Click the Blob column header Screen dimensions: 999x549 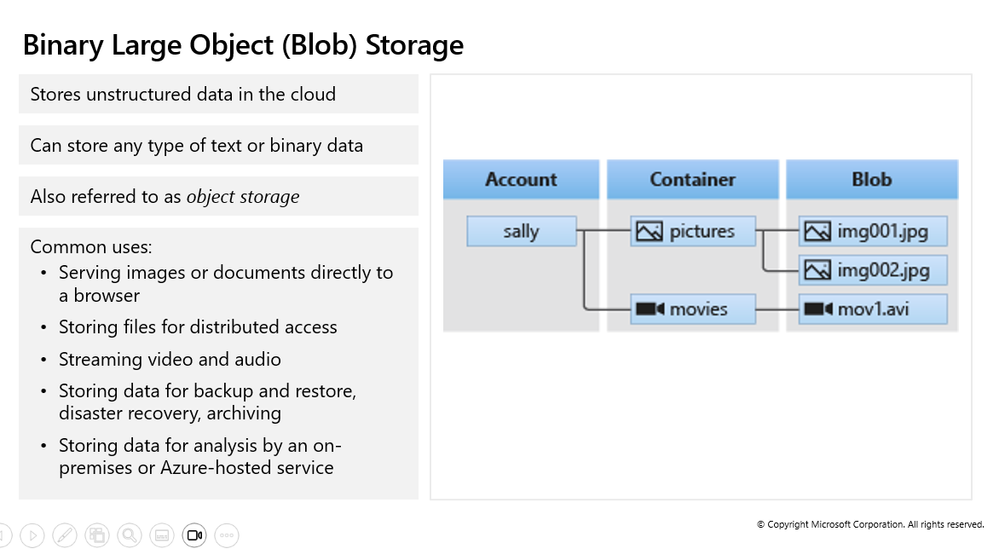(871, 180)
